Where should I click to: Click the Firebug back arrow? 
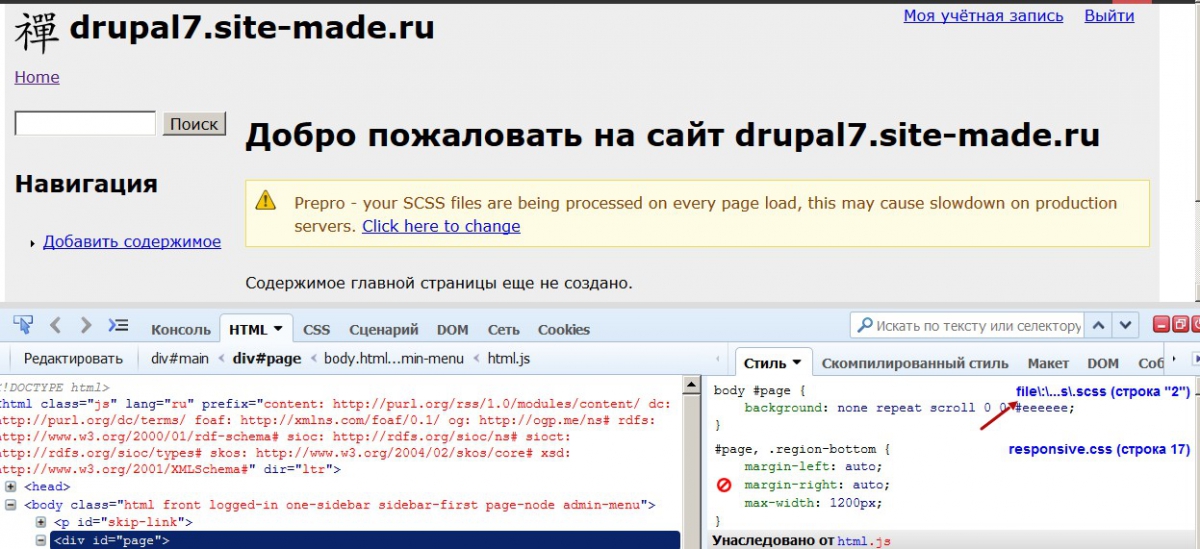pos(55,325)
